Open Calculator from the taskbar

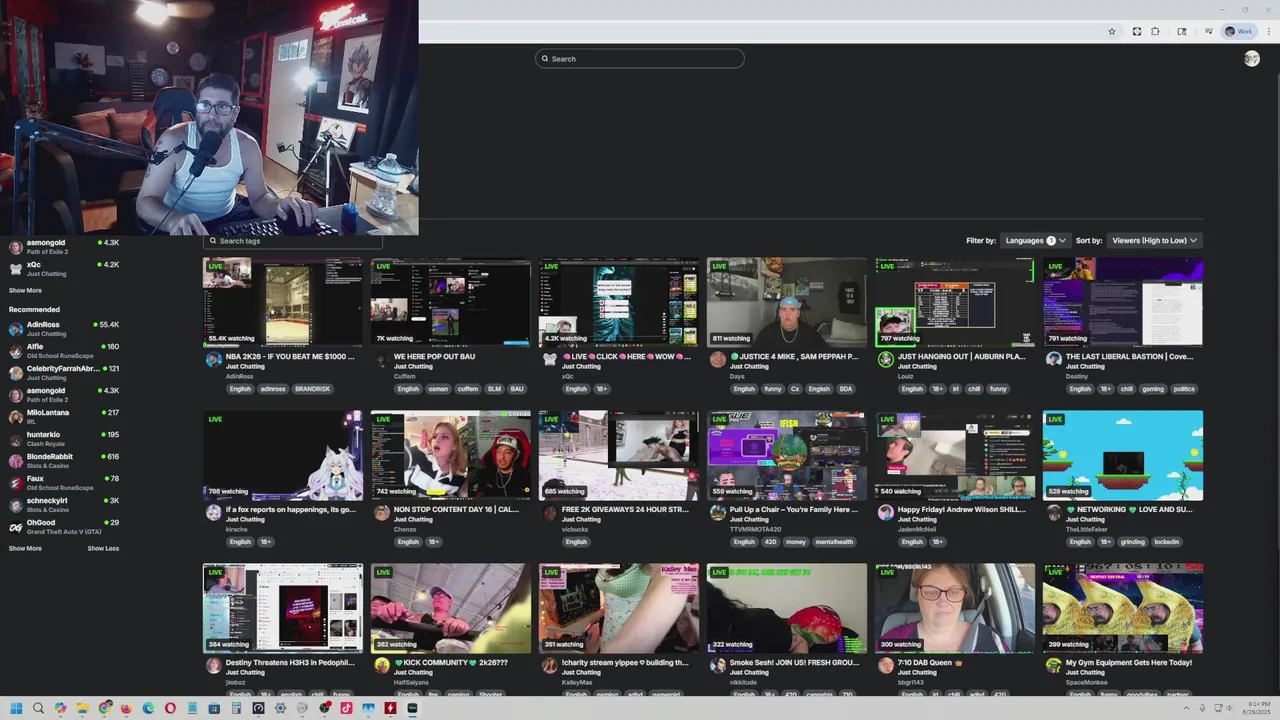point(236,708)
